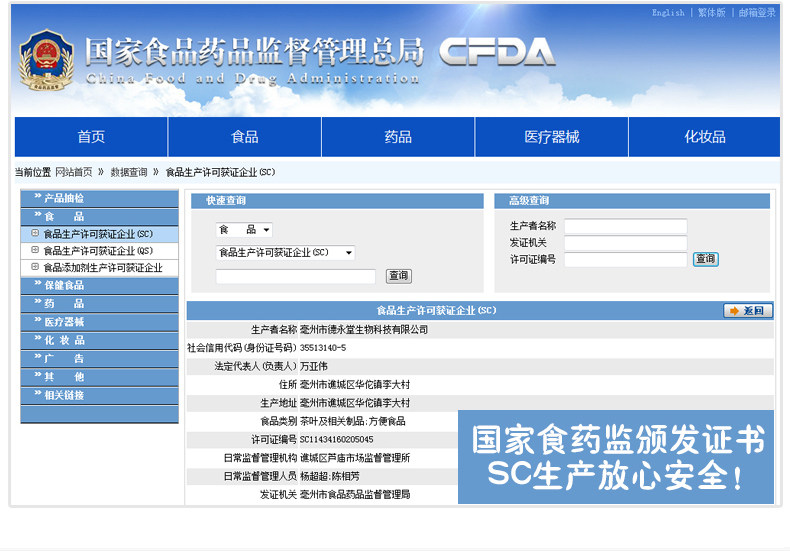Go to 网站首页 in breadcrumb
This screenshot has height=551, width=790.
(x=74, y=172)
